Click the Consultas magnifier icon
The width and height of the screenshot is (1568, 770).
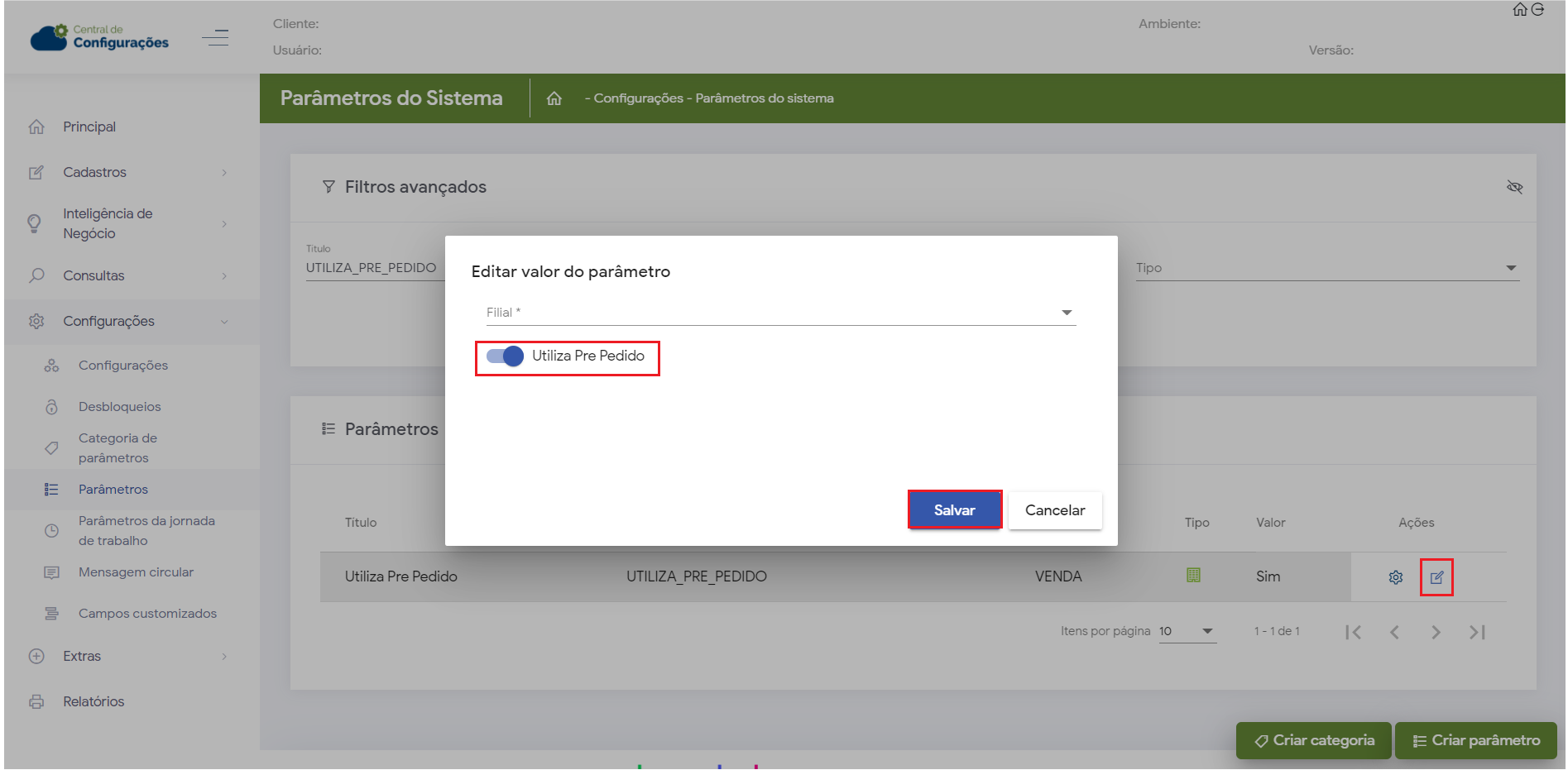coord(36,275)
